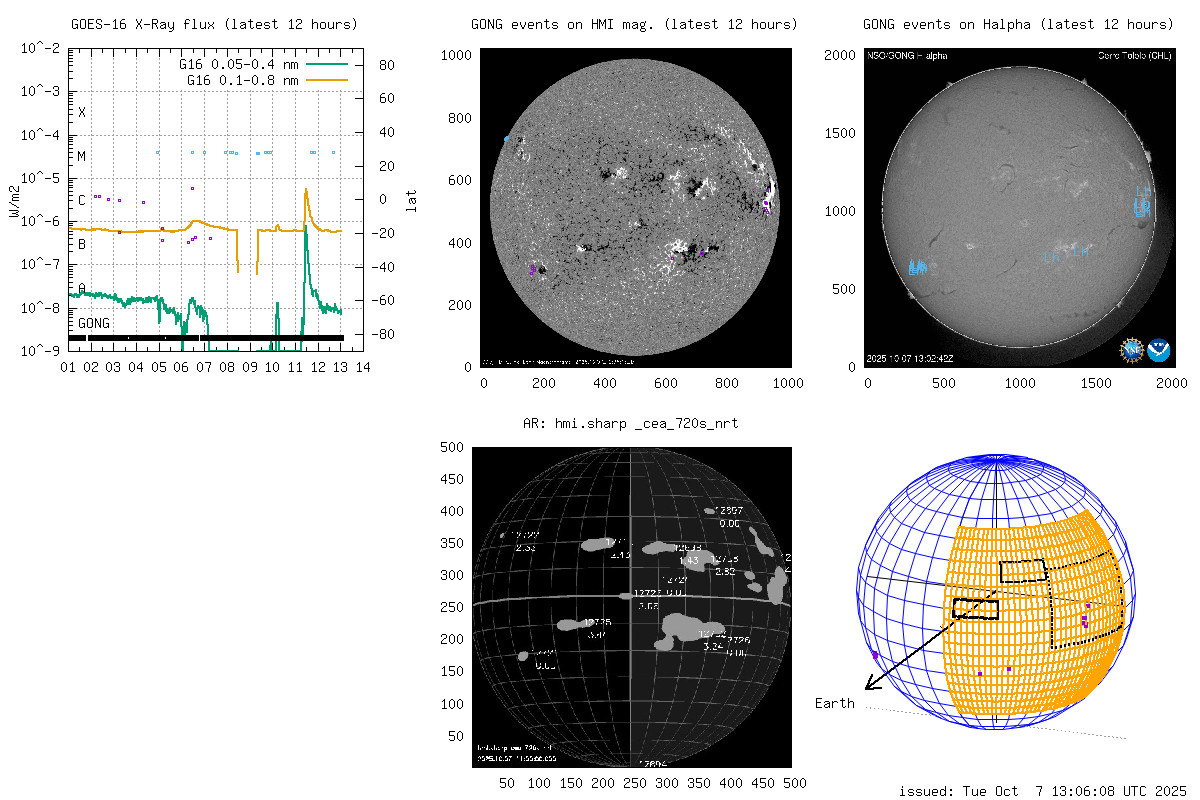1200x800 pixels.
Task: Open the H-alpha solar disk image
Action: pos(1019,208)
